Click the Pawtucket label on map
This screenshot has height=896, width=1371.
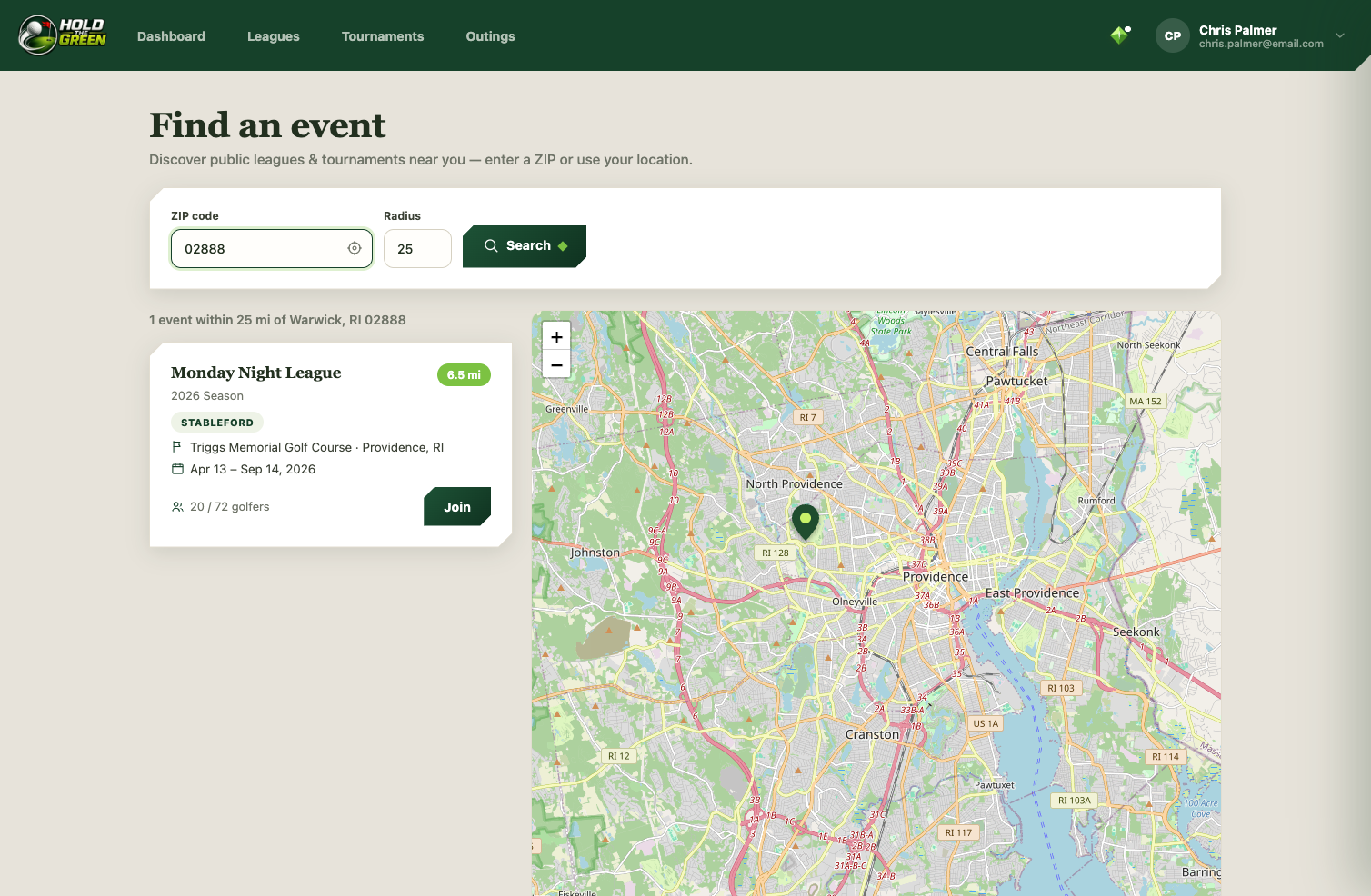coord(1016,382)
